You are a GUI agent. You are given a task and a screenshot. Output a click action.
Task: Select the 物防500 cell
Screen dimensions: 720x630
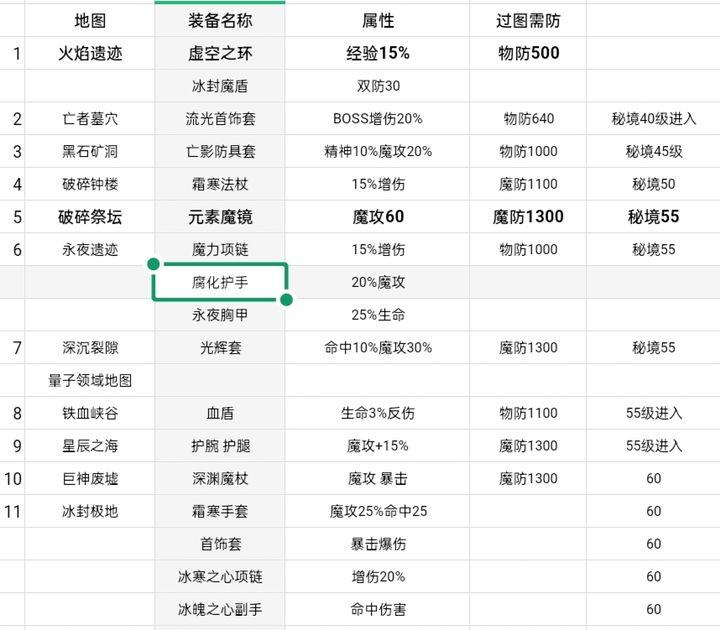pos(527,53)
